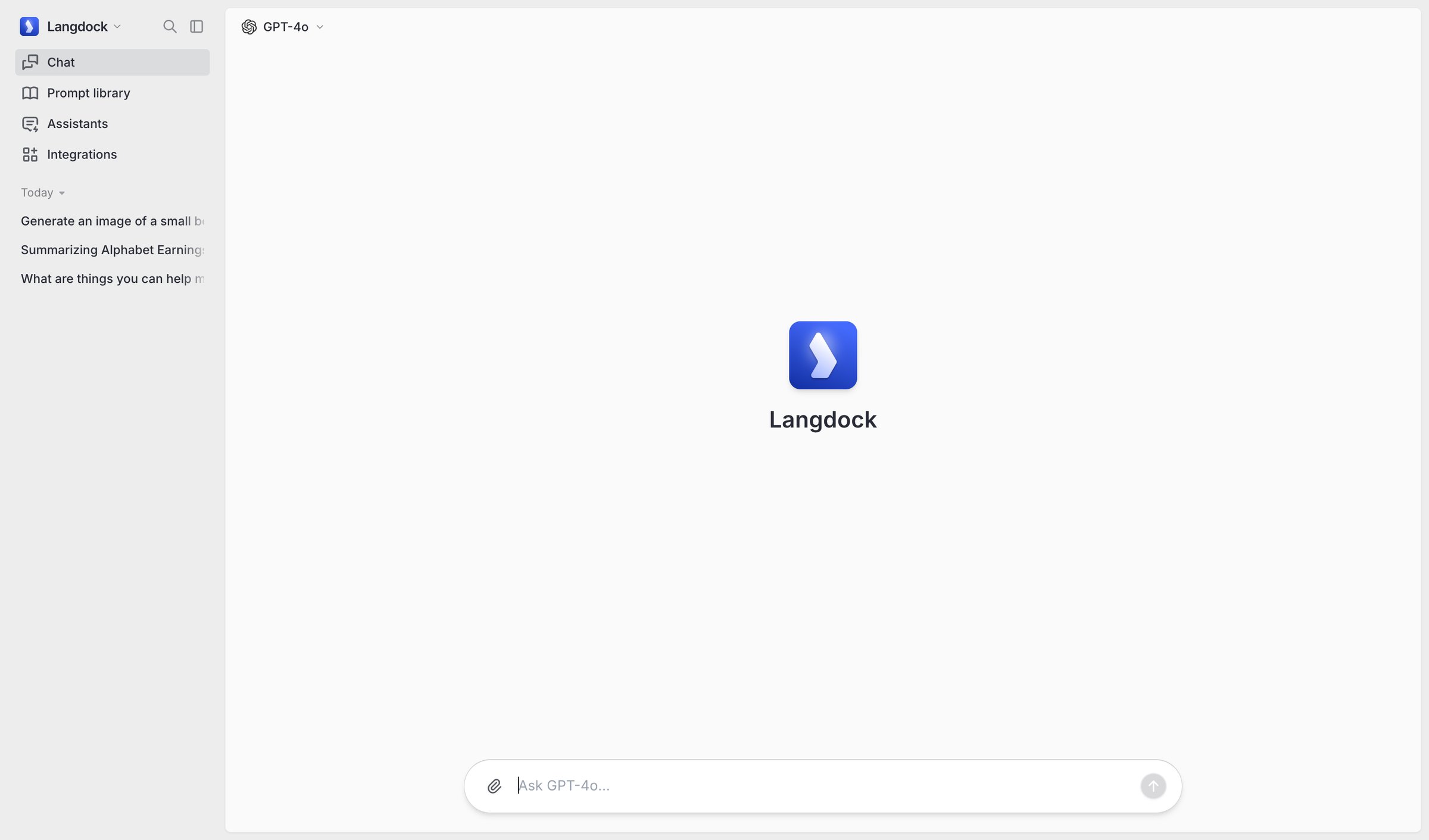Open 'What are things you can help' chat
The image size is (1429, 840).
[113, 279]
